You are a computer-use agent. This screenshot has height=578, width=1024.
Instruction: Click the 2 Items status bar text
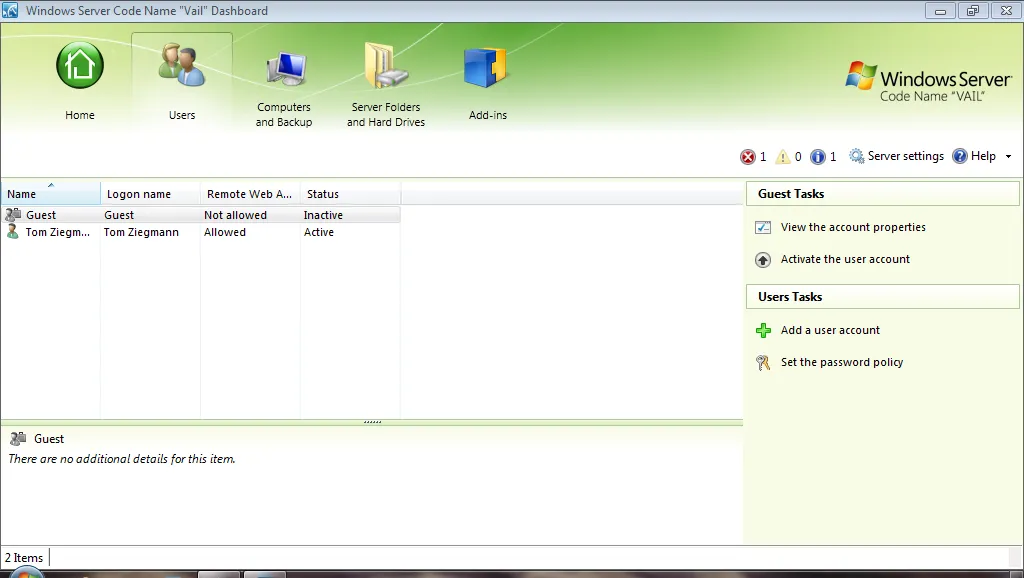[24, 558]
